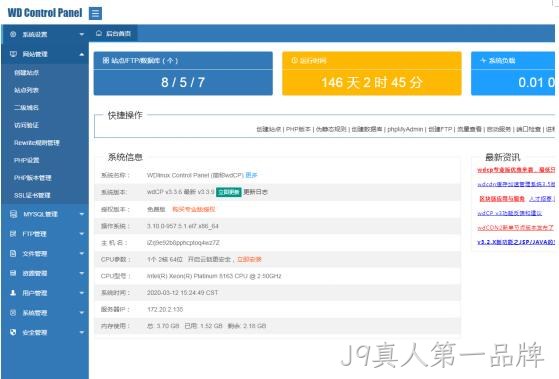Open the 更新日志 link
Image resolution: width=559 pixels, height=379 pixels.
pos(255,192)
